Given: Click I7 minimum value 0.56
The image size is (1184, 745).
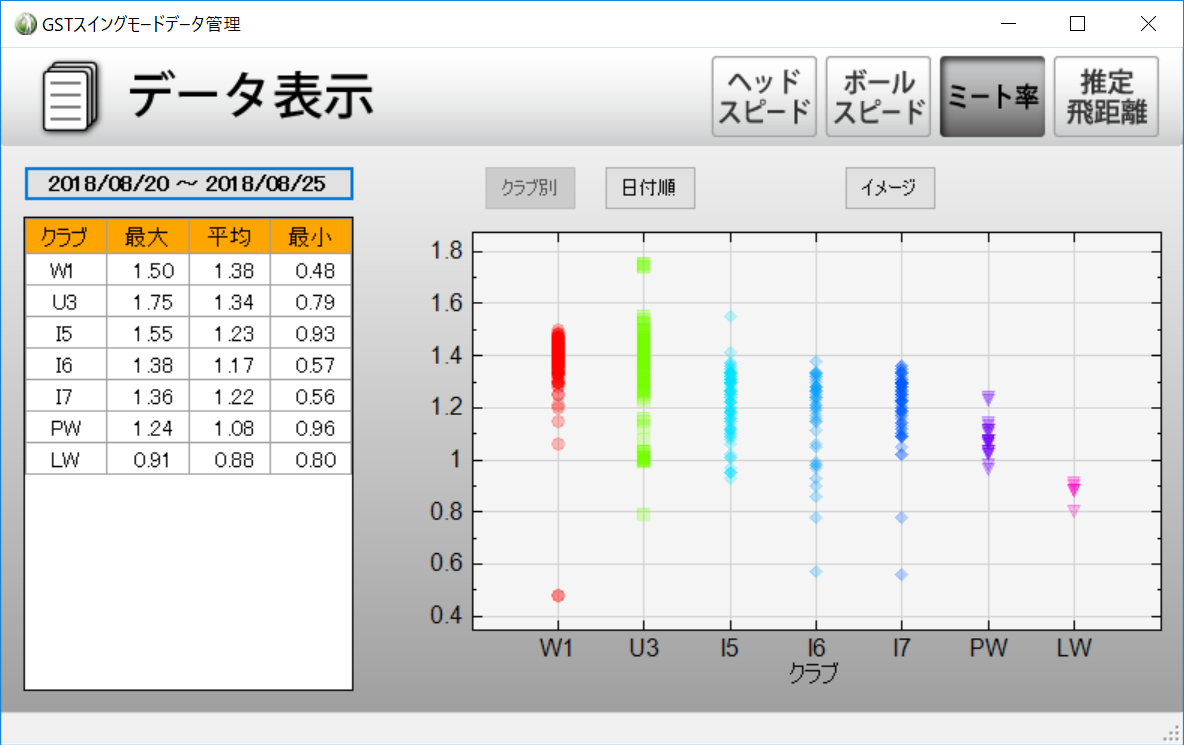Looking at the screenshot, I should point(310,397).
